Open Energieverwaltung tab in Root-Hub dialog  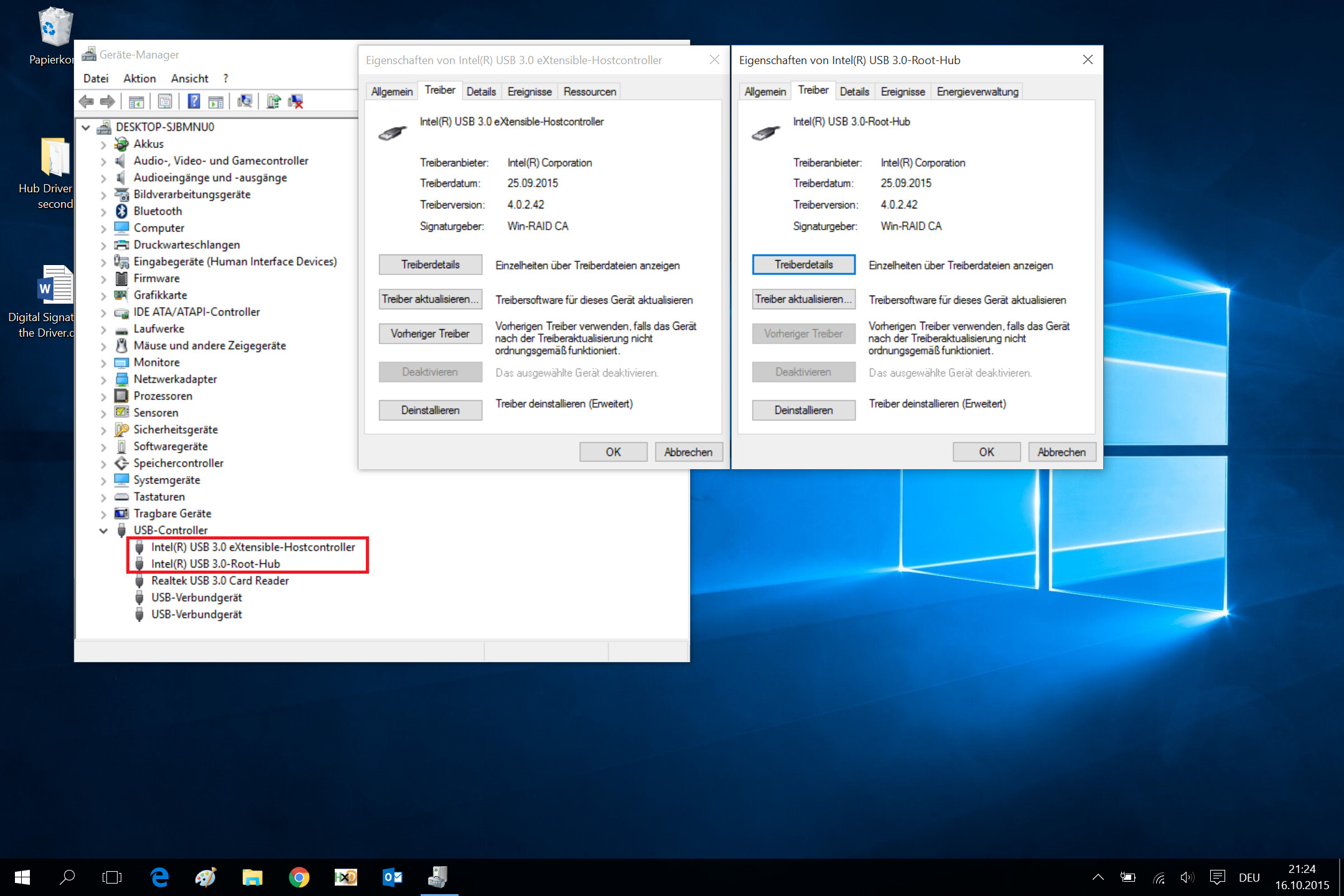(978, 91)
